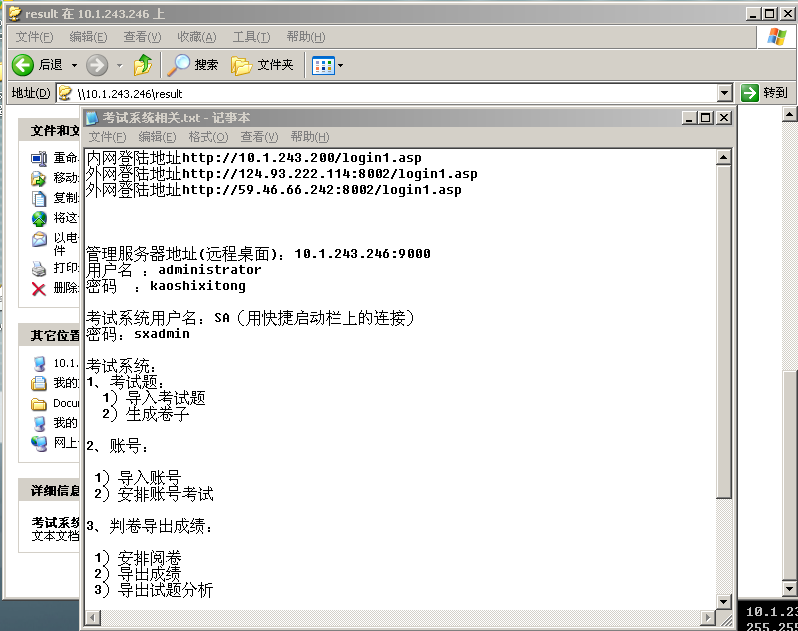The image size is (798, 631).
Task: Click Notepad vertical scrollbar up arrow
Action: point(723,157)
